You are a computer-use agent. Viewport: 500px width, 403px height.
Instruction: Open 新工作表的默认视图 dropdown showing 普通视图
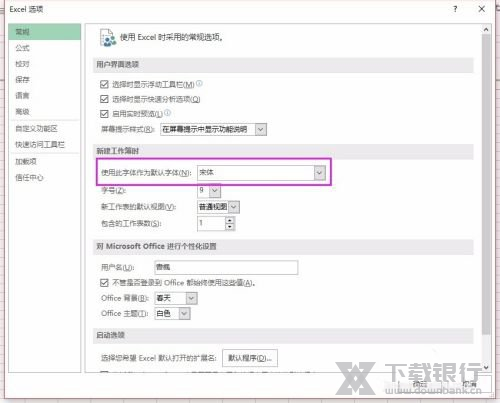point(234,207)
